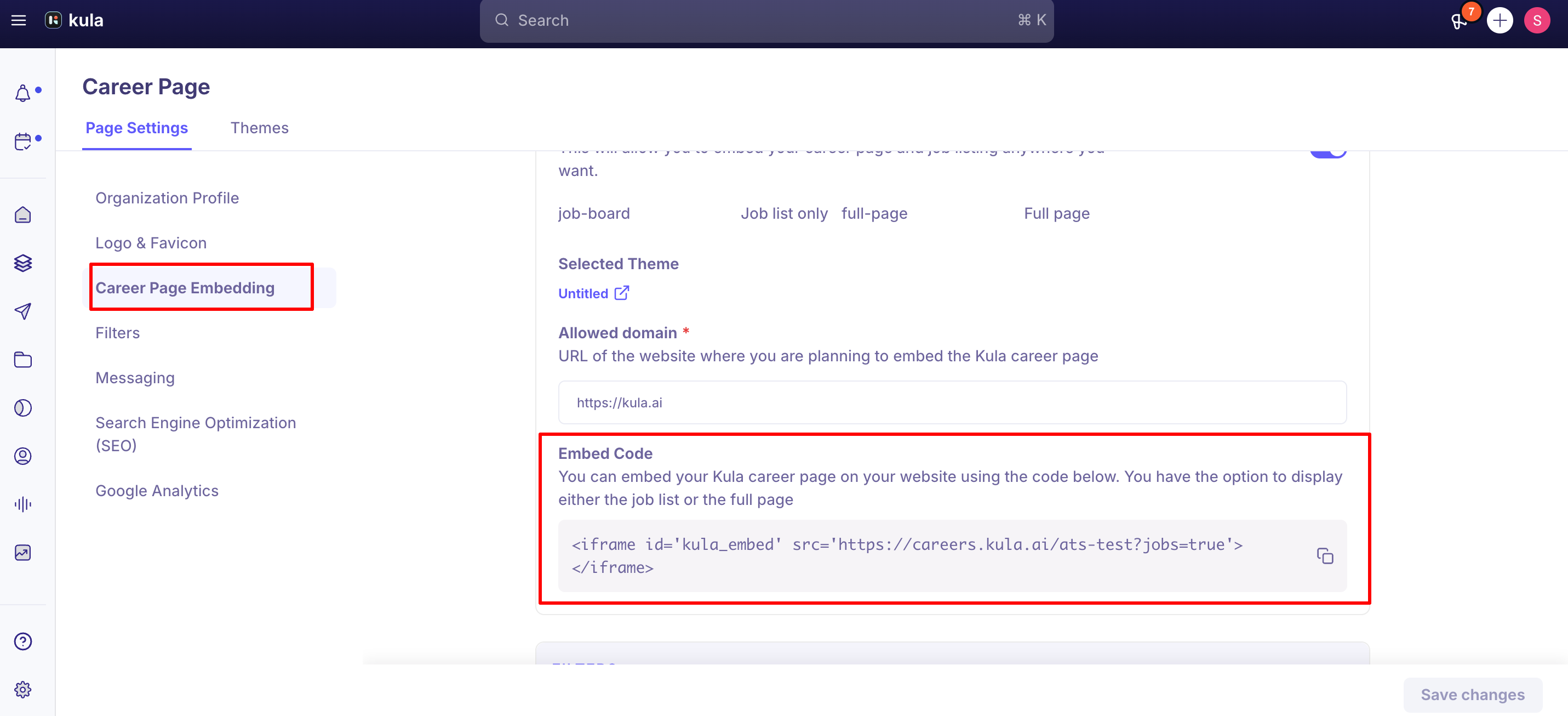Open the notifications bell in sidebar

point(23,93)
